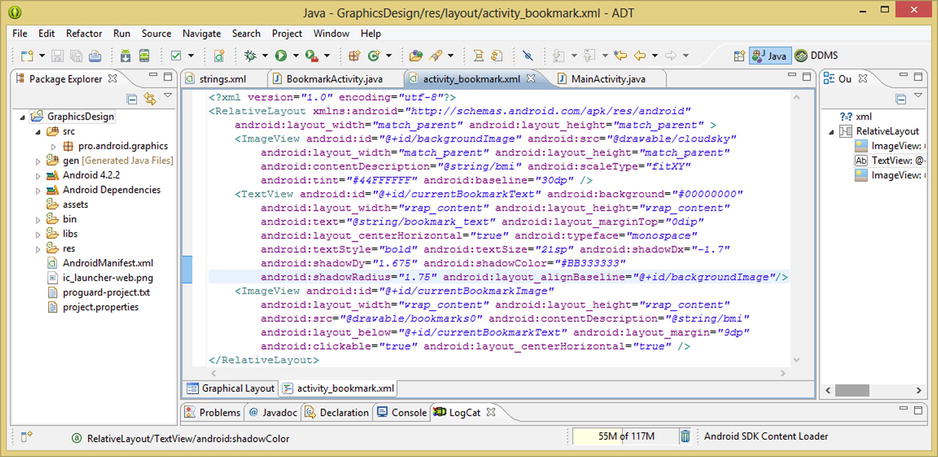Collapse the src folder node
This screenshot has height=457, width=938.
pos(38,132)
